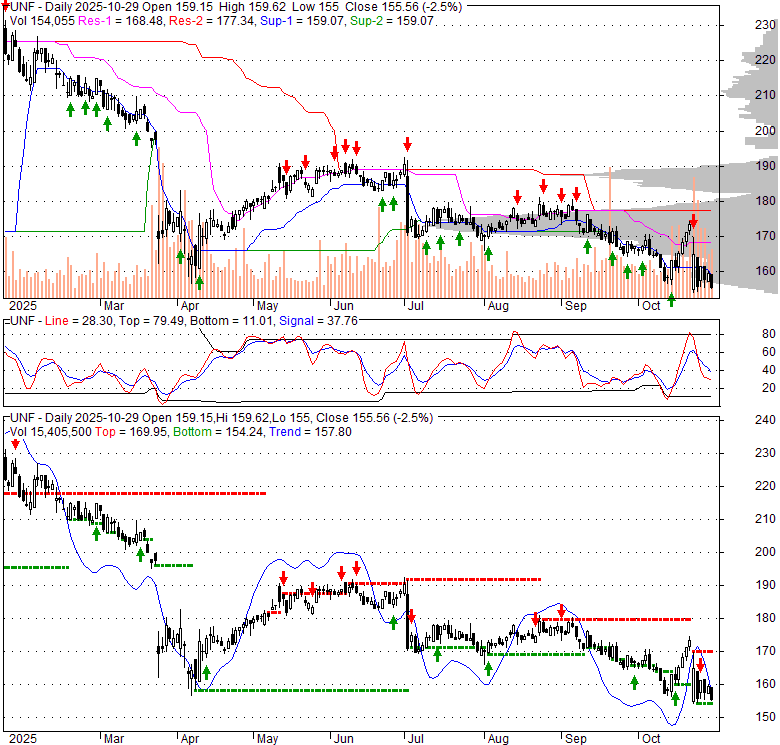Click the '190' price axis label on the top chart
Viewport: 780px width, 745px height.
[765, 166]
